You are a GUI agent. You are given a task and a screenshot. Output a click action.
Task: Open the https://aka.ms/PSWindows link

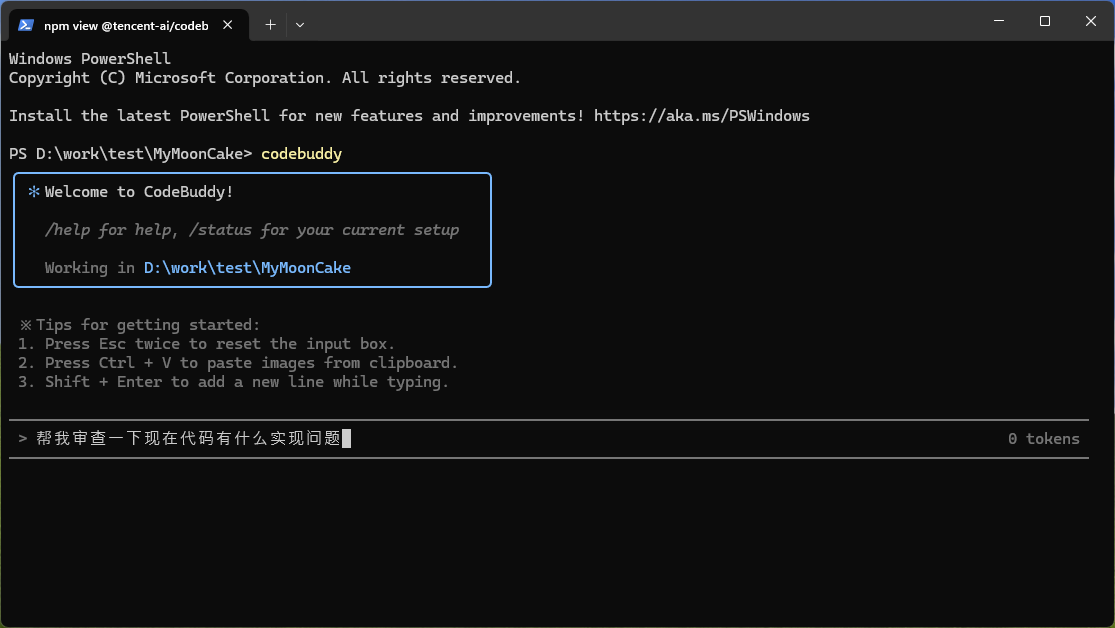click(701, 116)
